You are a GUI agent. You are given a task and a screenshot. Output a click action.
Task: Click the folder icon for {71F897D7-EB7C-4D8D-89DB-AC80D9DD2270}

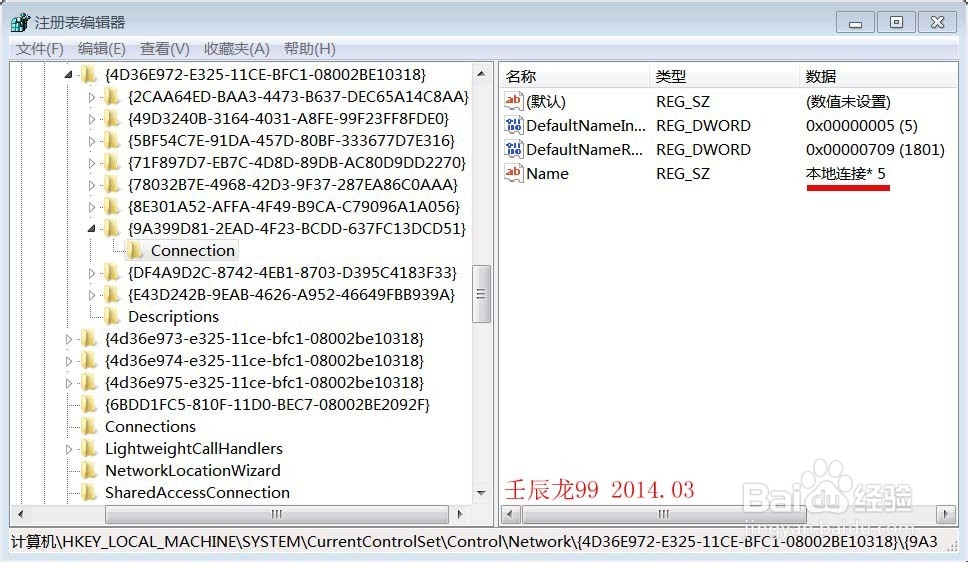pyautogui.click(x=112, y=163)
